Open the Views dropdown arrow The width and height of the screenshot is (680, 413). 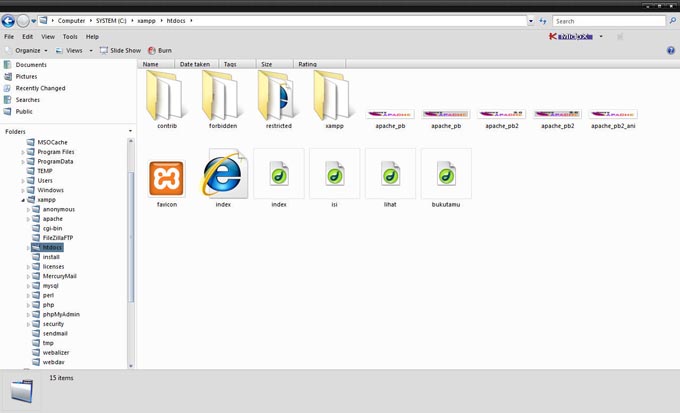pos(91,51)
